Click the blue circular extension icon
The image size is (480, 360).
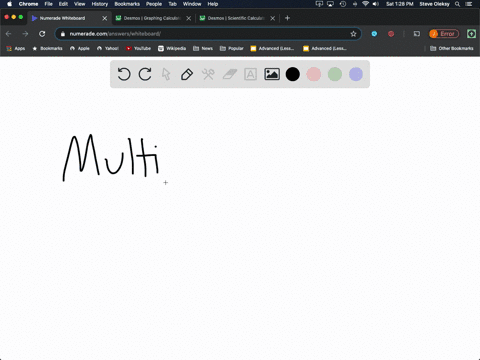(x=374, y=34)
